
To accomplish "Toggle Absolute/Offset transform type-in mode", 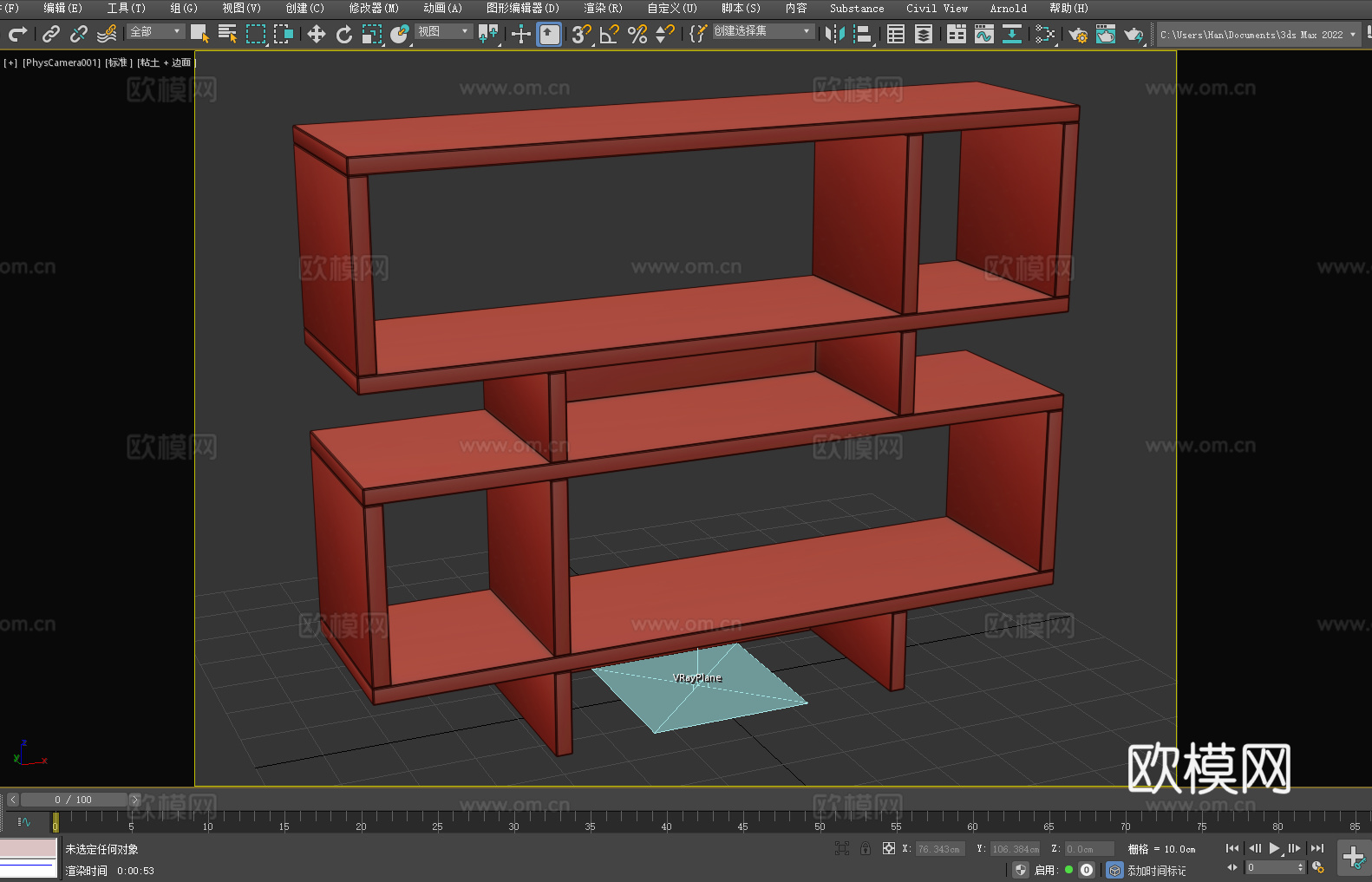I will tap(888, 848).
